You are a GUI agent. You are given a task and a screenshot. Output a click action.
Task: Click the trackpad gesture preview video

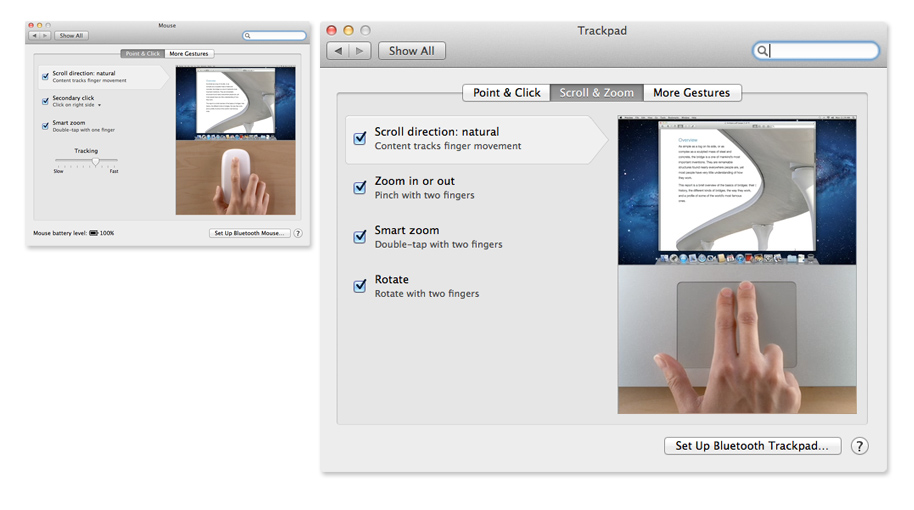coord(737,265)
